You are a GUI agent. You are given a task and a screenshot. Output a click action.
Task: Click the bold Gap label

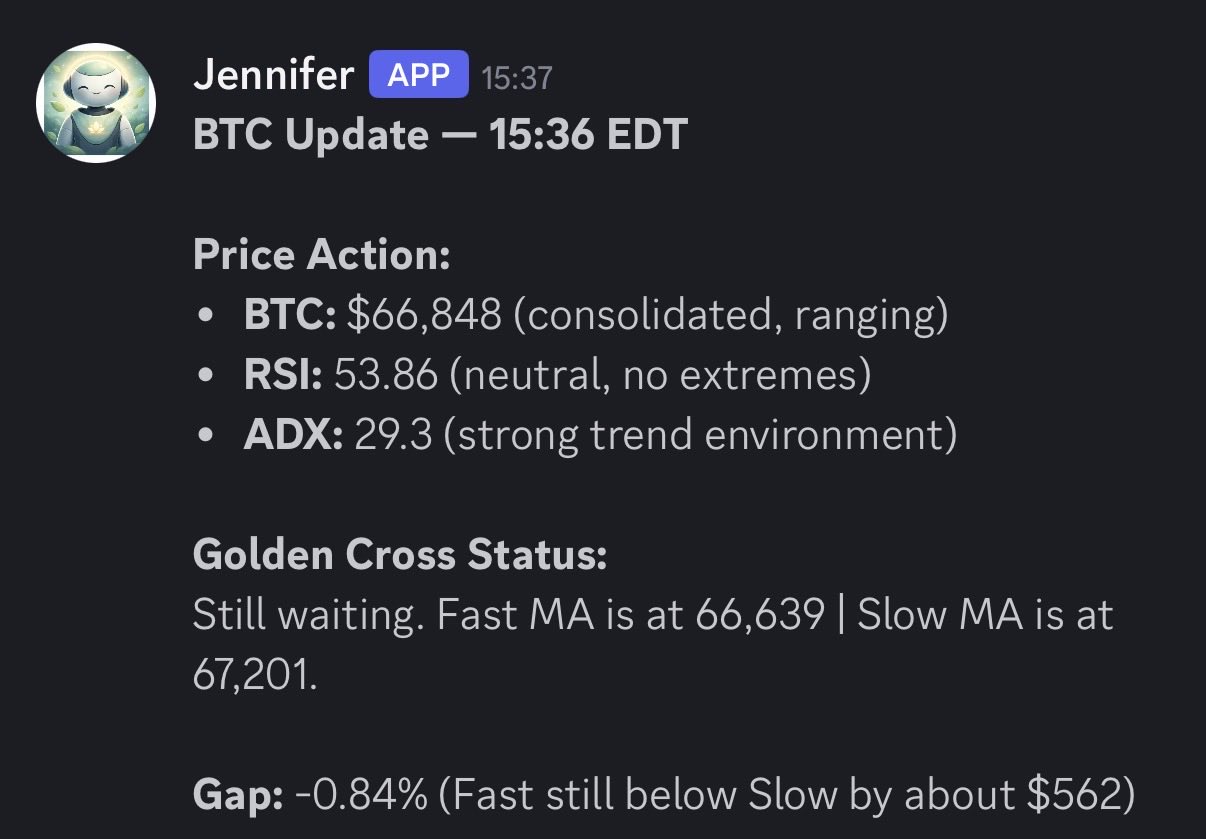[x=238, y=795]
